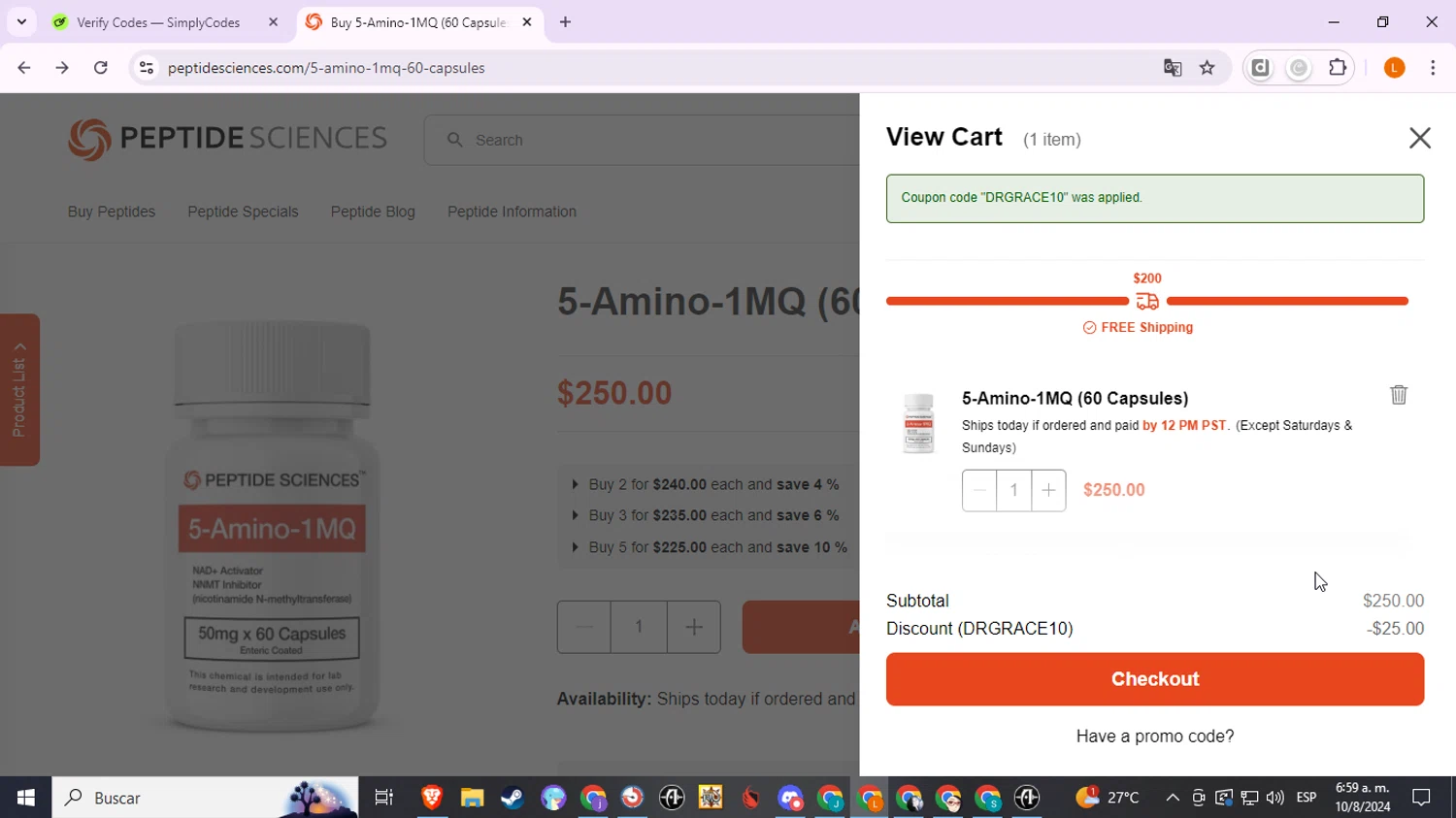The width and height of the screenshot is (1456, 818).
Task: Expand "Buy 2 for $240.00" offer
Action: pos(707,484)
